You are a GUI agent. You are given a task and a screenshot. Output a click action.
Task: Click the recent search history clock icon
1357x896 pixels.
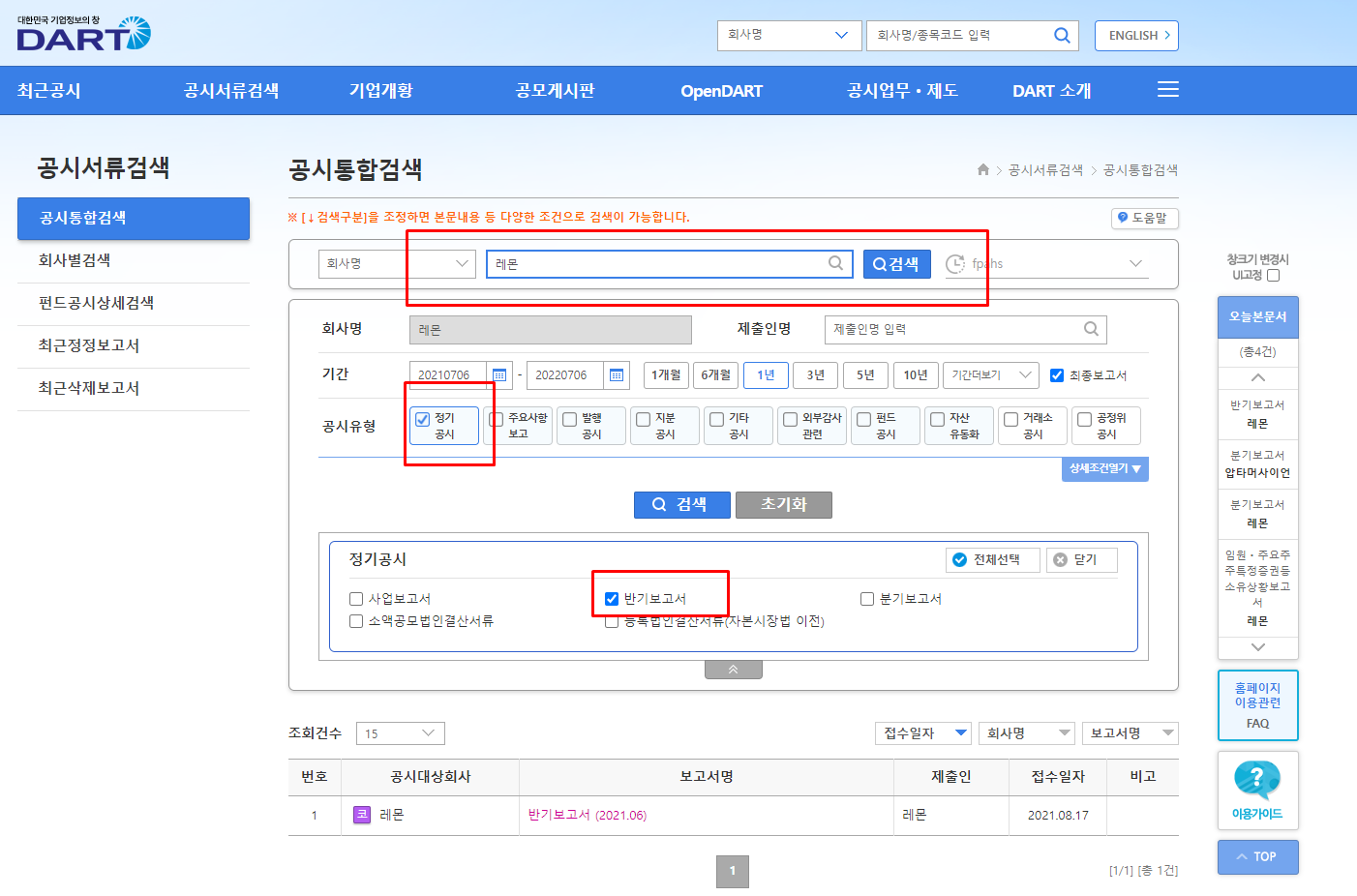click(955, 263)
